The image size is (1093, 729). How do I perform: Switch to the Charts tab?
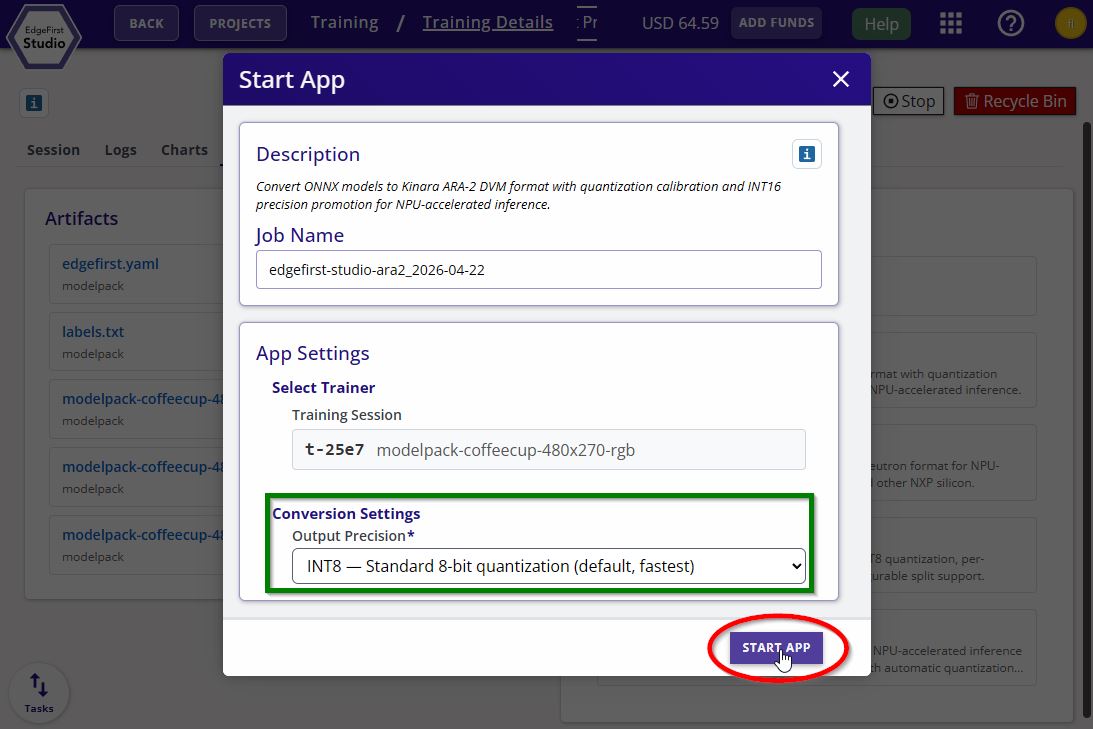coord(184,150)
